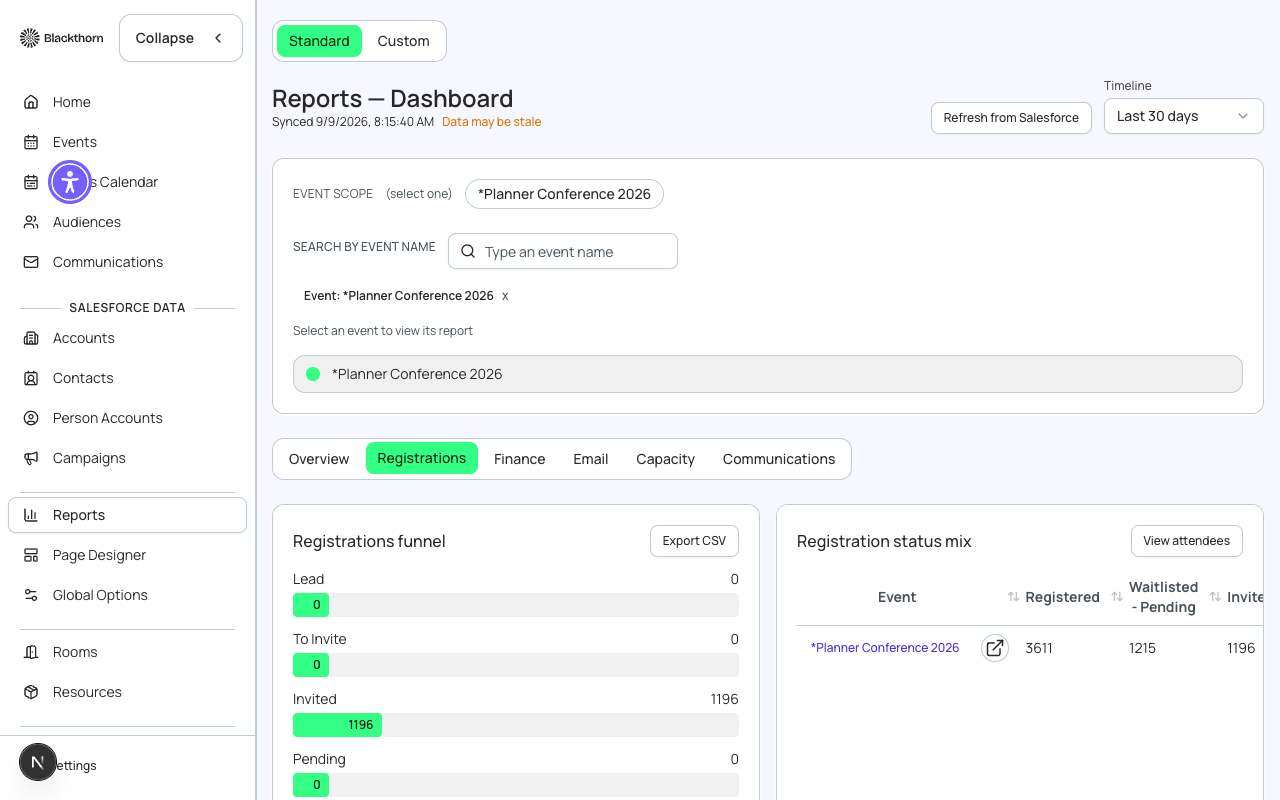Click the Registration status mix heading
The width and height of the screenshot is (1280, 800).
pos(884,541)
